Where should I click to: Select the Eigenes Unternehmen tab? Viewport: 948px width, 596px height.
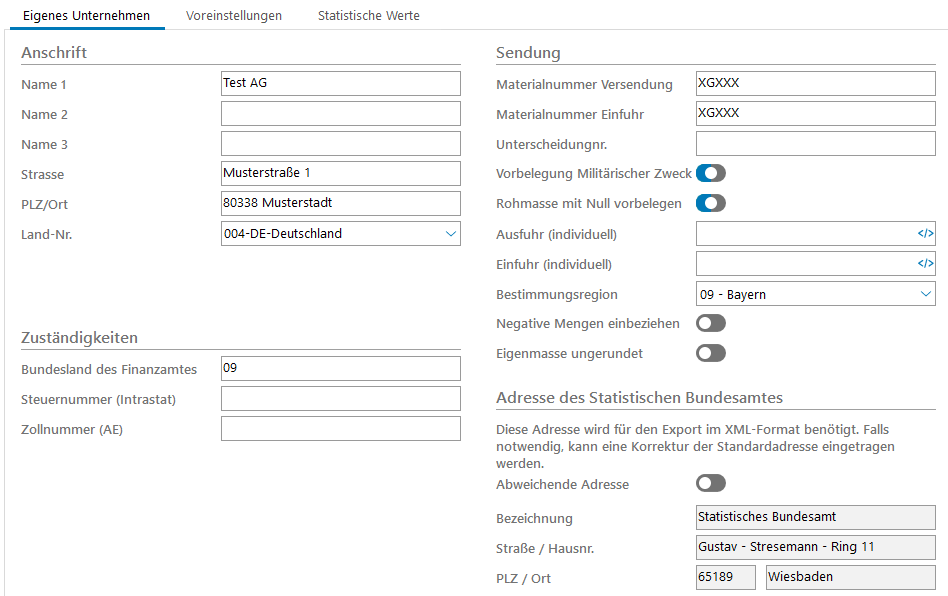(86, 16)
